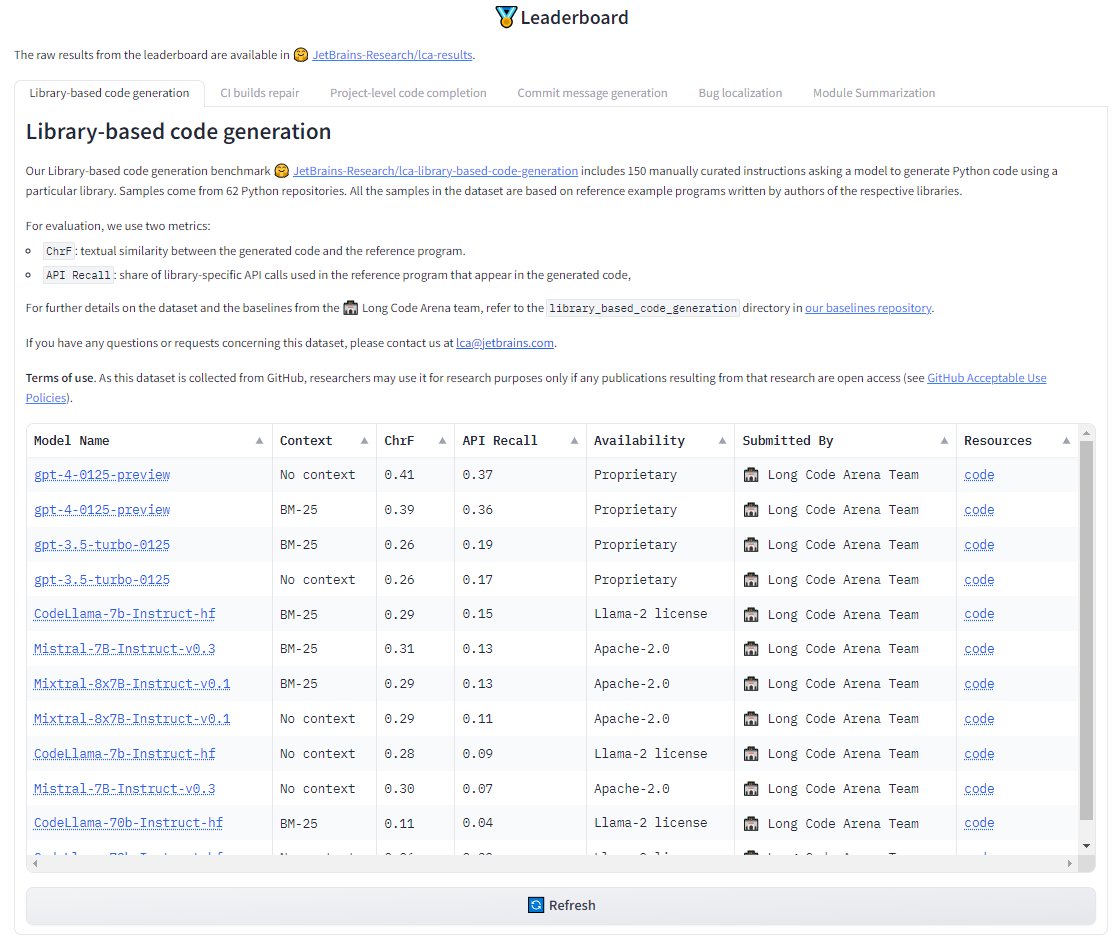Click lca@jetbrains.com email link
The width and height of the screenshot is (1120, 945).
(505, 343)
